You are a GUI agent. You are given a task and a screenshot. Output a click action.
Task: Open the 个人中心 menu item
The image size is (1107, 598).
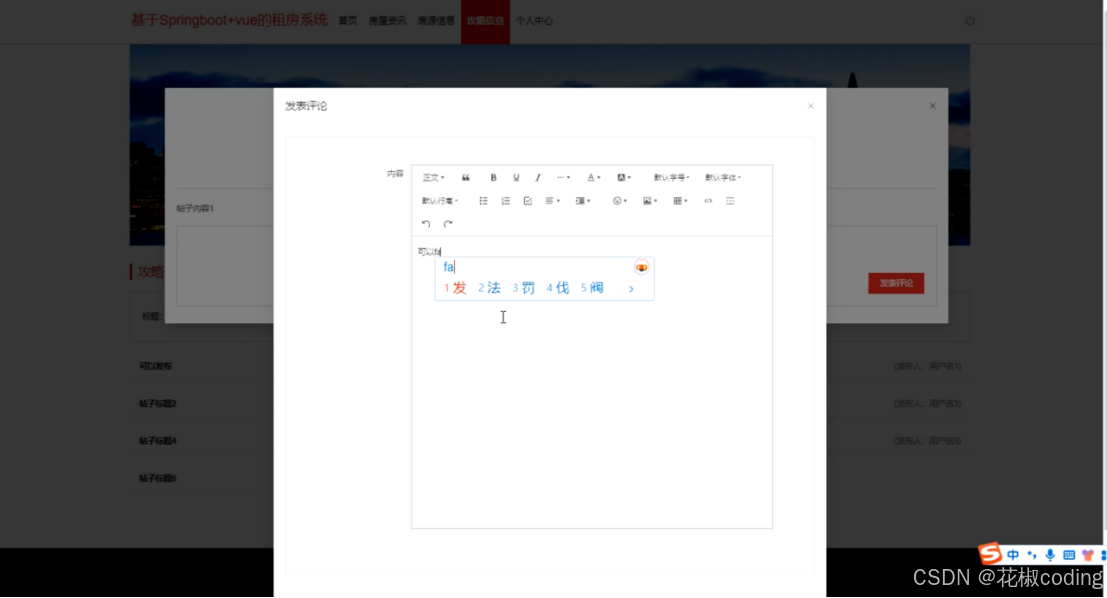(535, 21)
